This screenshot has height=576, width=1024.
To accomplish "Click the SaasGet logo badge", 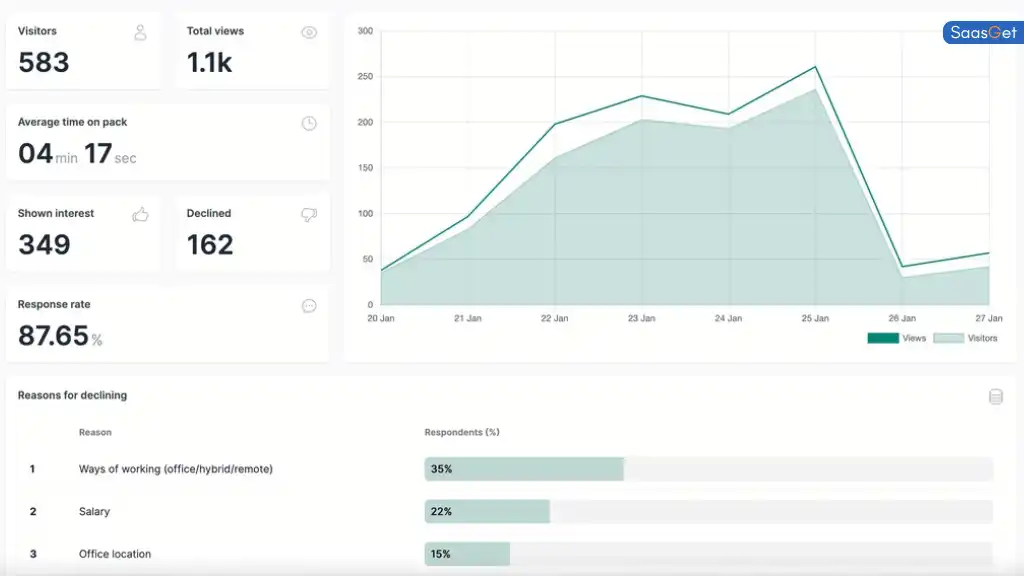I will coord(983,33).
